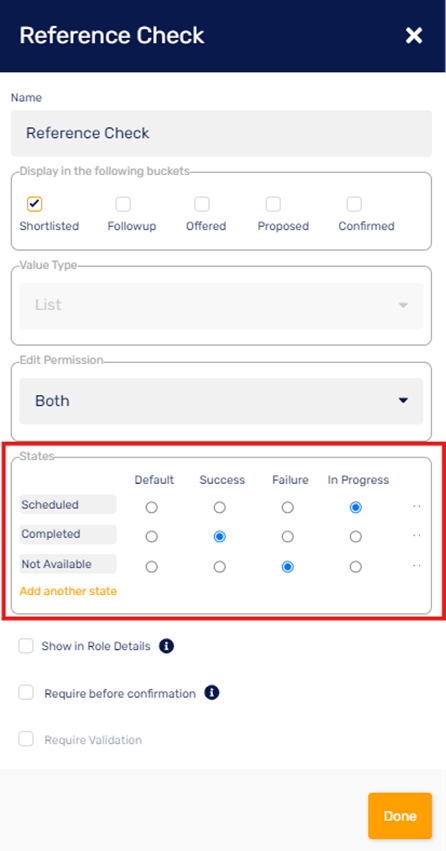446x851 pixels.
Task: Mark Completed state as Failure
Action: click(288, 537)
